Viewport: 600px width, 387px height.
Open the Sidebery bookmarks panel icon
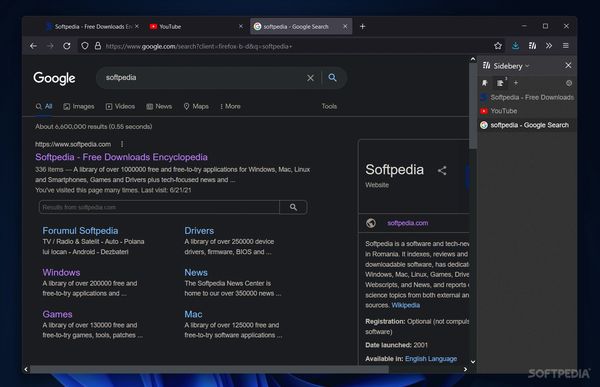tap(485, 83)
